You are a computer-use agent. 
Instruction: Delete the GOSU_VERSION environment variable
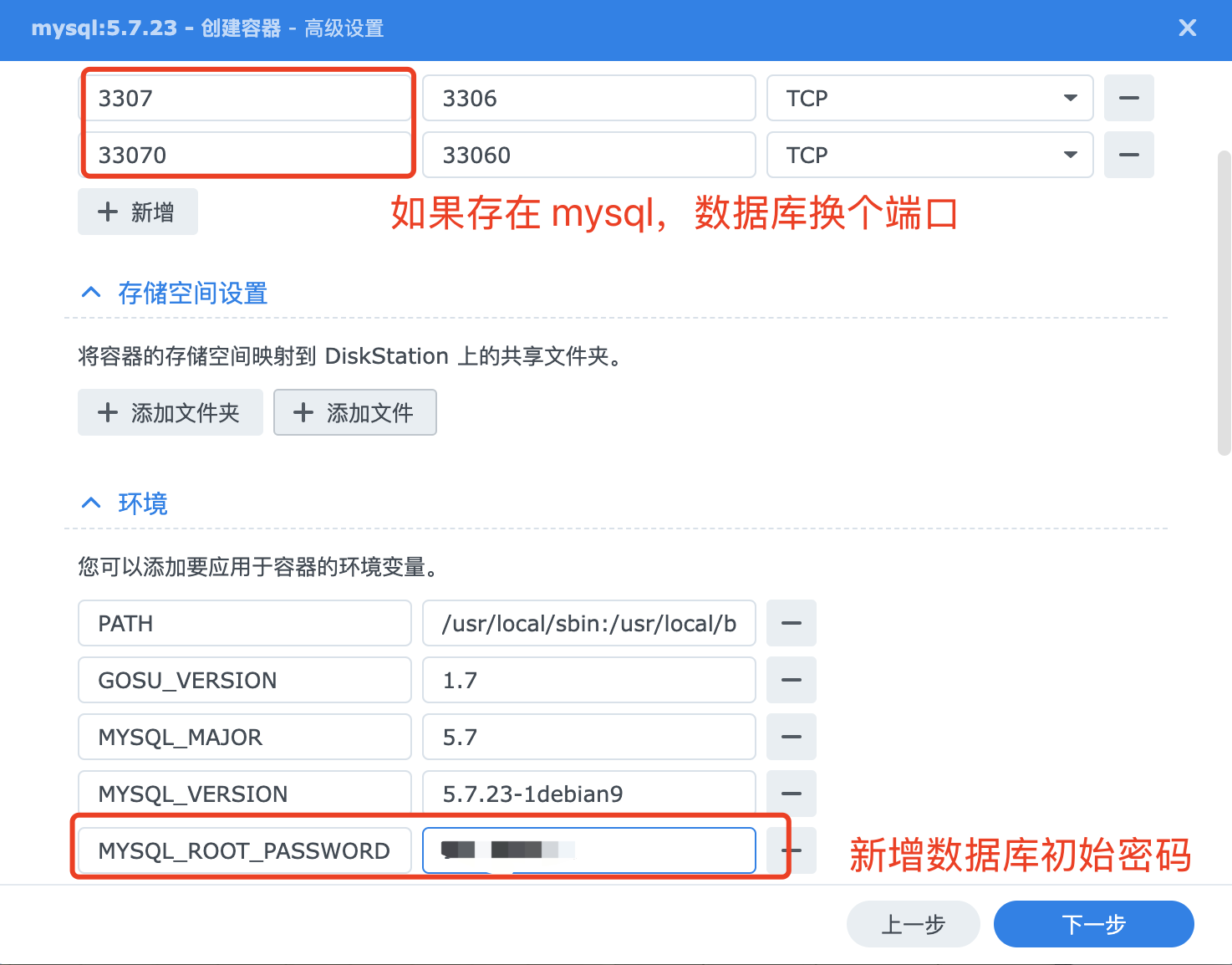[792, 680]
